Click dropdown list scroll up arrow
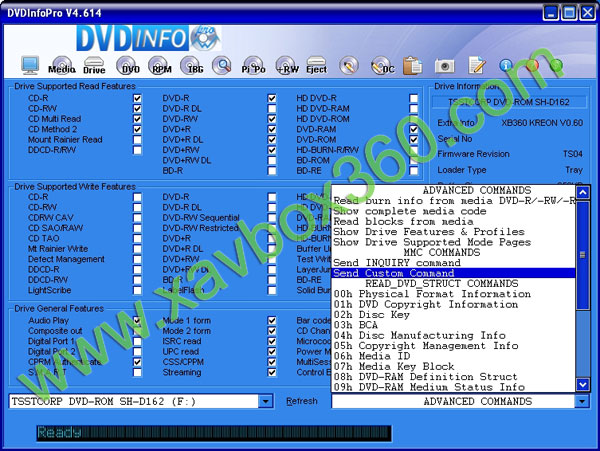The width and height of the screenshot is (600, 451). (x=582, y=192)
